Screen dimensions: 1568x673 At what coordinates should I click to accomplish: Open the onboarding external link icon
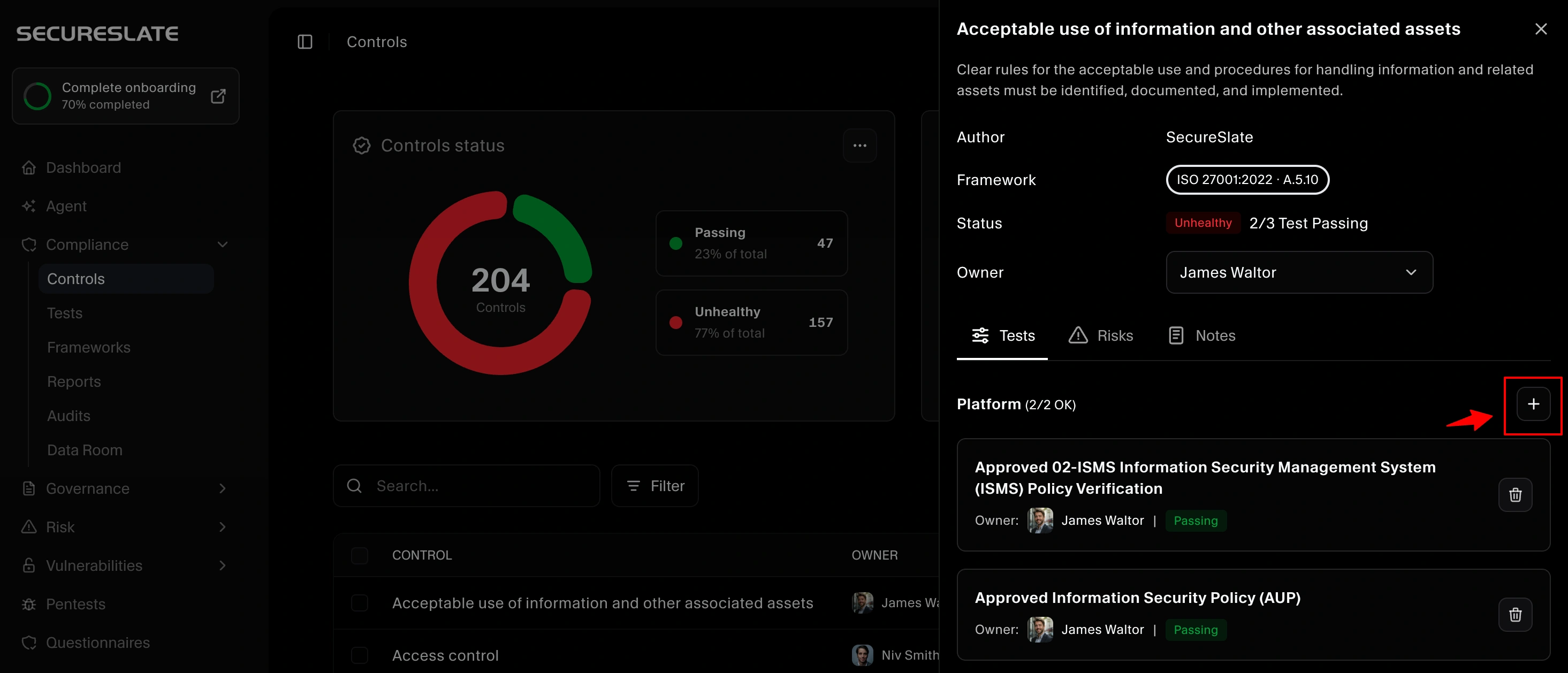(x=218, y=96)
